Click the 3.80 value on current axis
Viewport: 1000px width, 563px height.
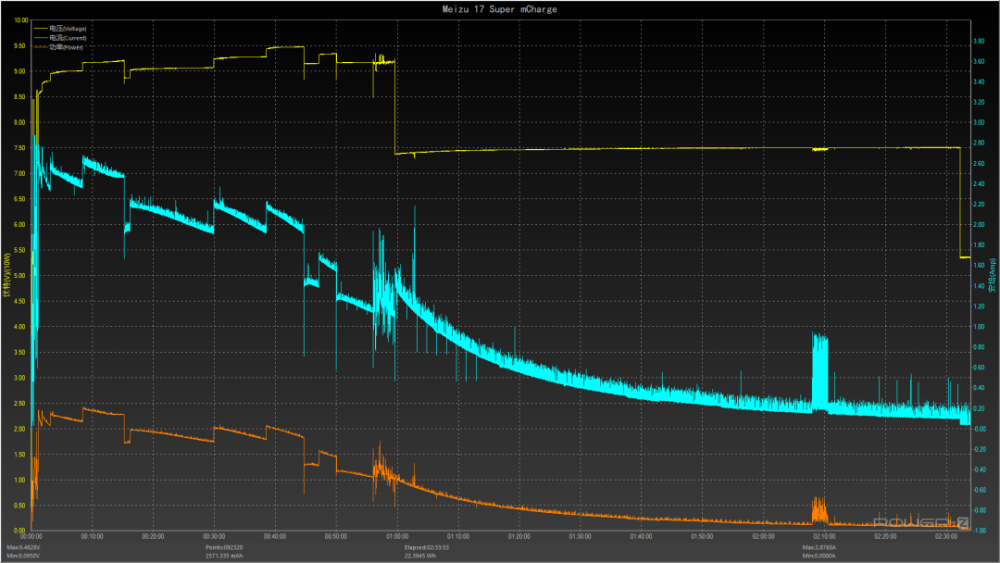978,41
